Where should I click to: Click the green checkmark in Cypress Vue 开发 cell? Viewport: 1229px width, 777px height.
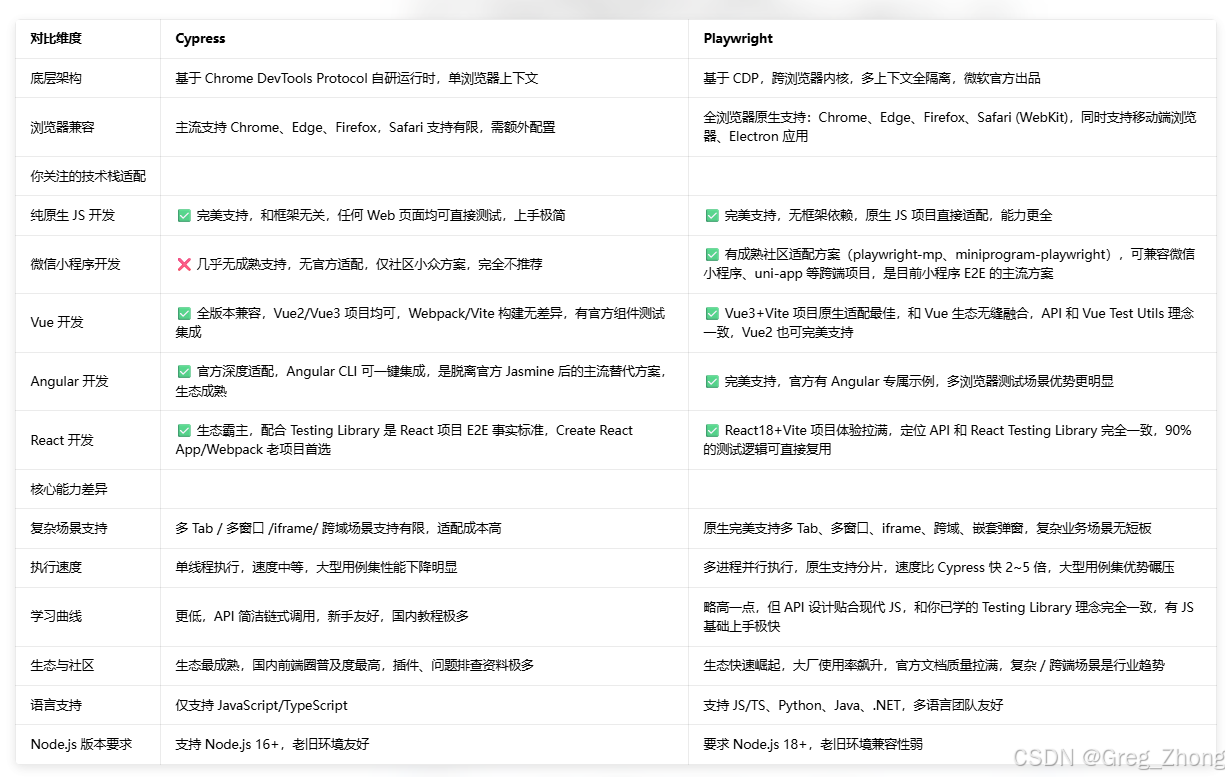coord(184,313)
